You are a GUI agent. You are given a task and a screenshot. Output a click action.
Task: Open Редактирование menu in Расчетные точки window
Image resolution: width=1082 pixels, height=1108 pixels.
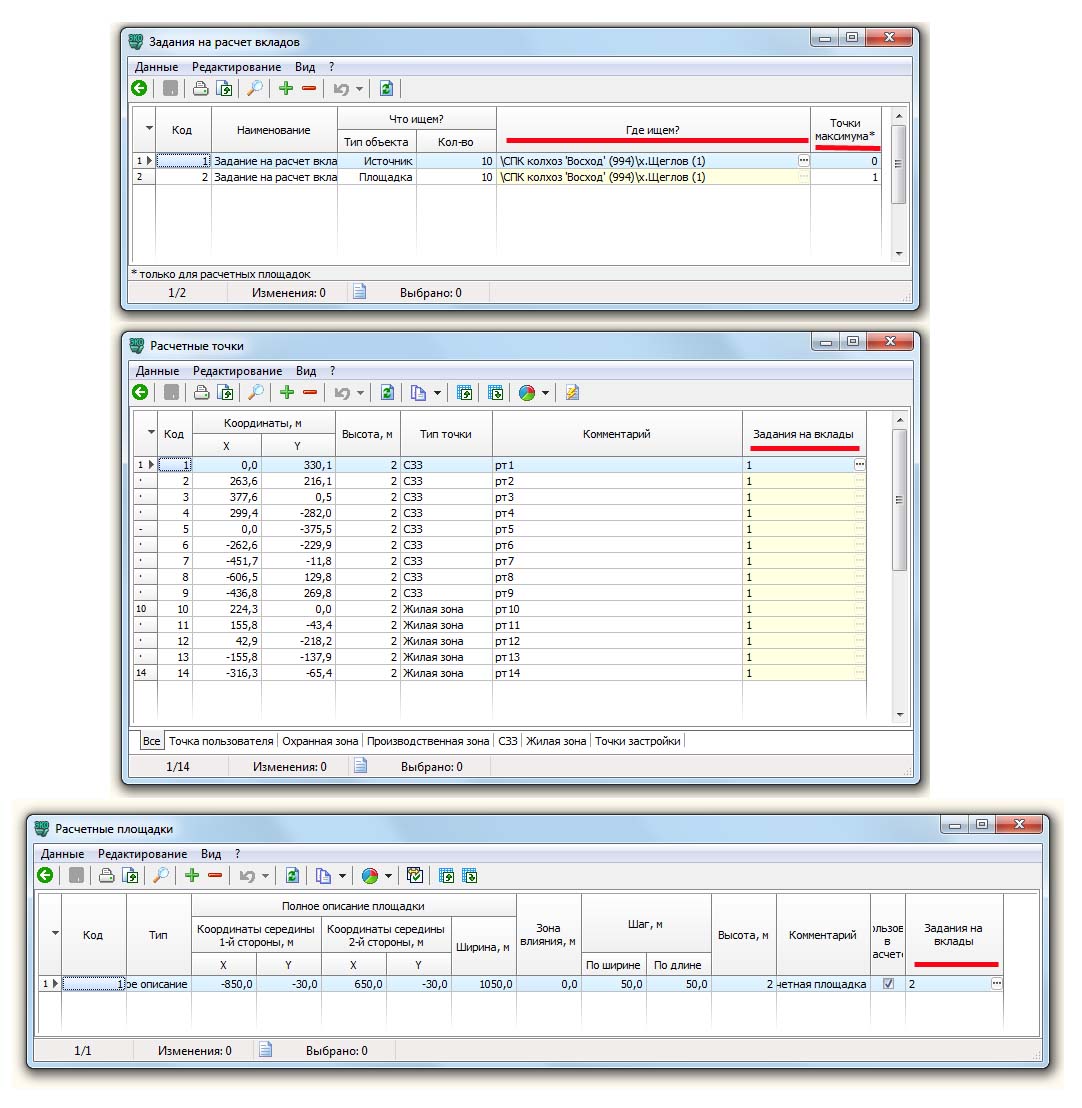click(237, 371)
